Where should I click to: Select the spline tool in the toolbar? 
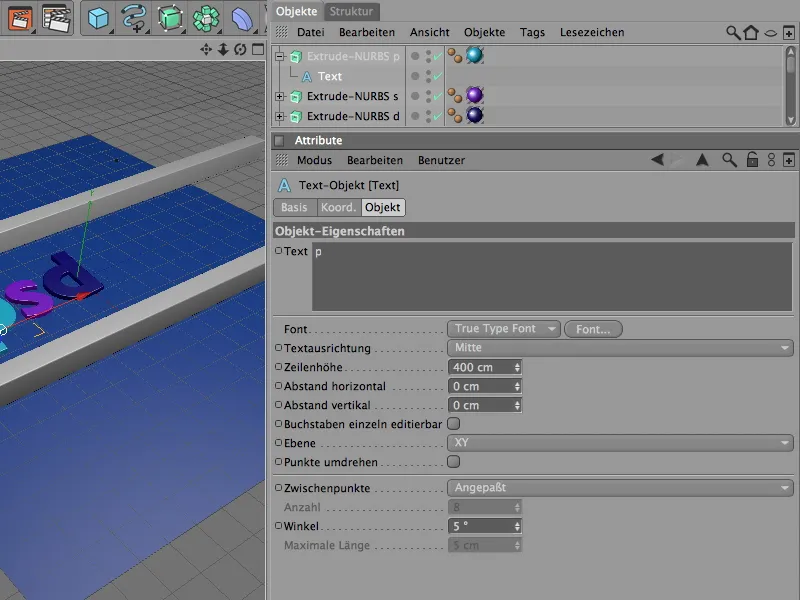click(133, 18)
